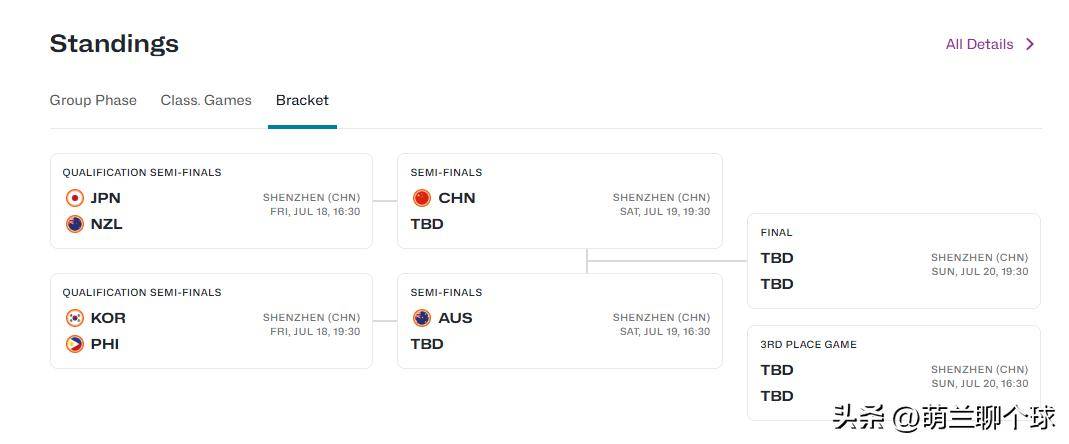The height and width of the screenshot is (444, 1069).
Task: Click the CHN team name
Action: (x=457, y=198)
